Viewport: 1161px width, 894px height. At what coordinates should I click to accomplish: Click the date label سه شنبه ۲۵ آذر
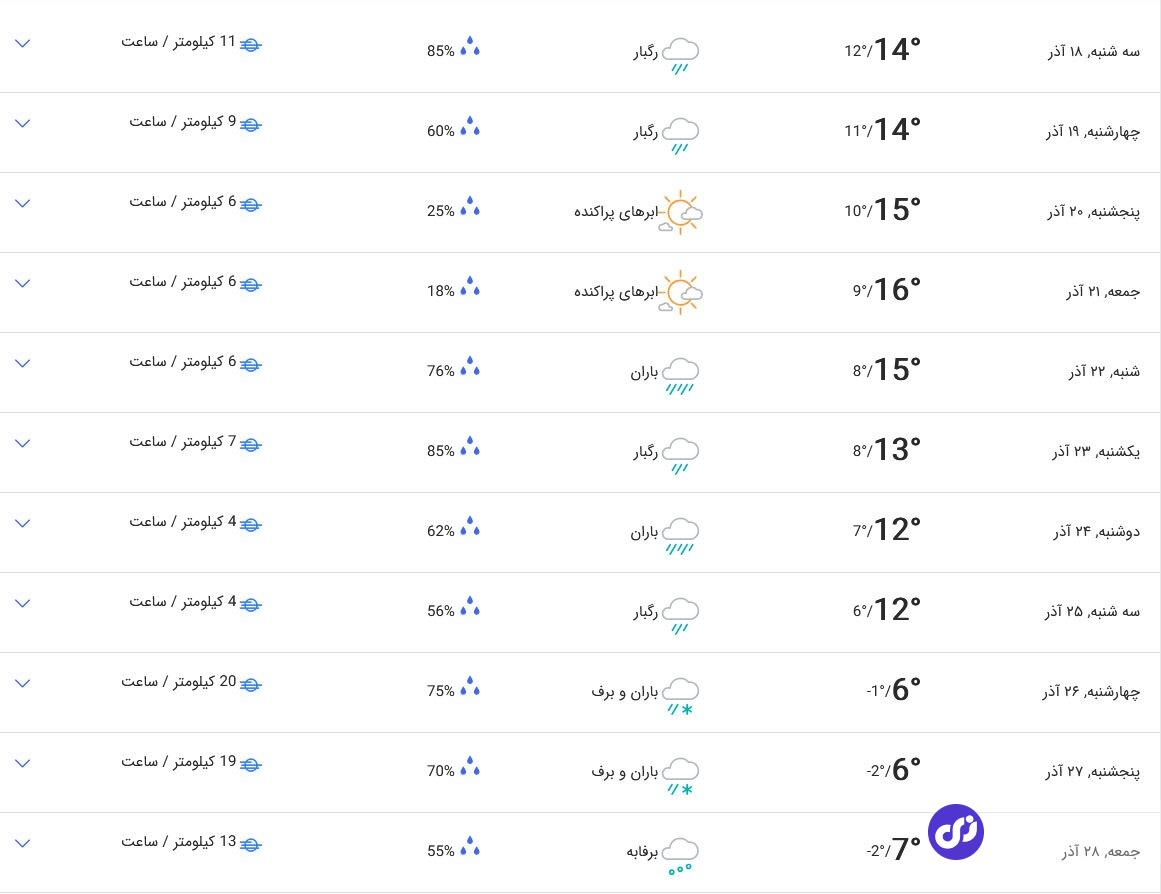point(1092,611)
